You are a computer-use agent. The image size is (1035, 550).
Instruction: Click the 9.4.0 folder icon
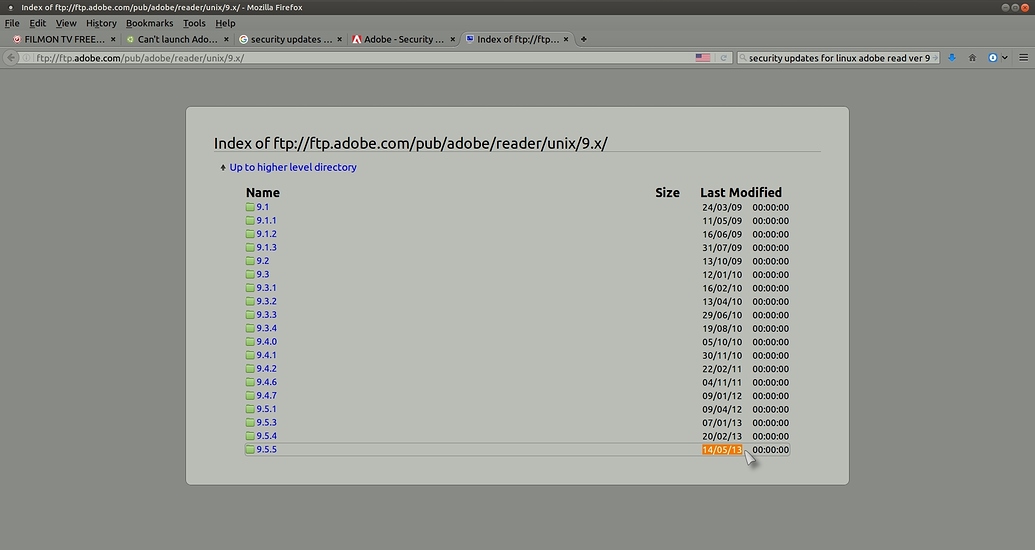[x=250, y=341]
